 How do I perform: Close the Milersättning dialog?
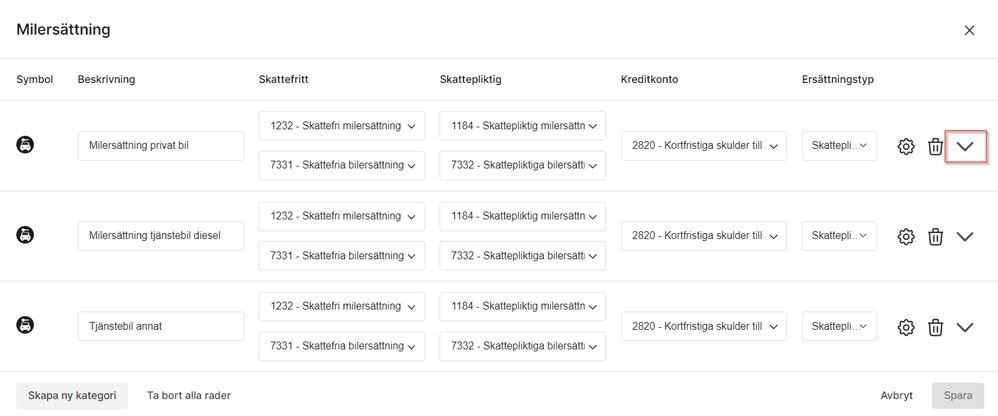click(969, 31)
